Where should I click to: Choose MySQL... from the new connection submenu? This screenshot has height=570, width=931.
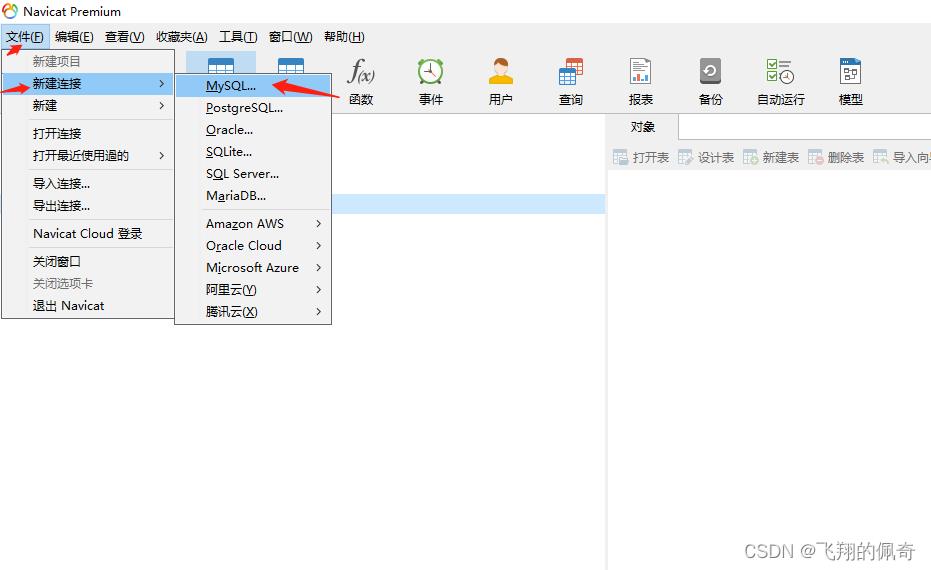tap(231, 86)
